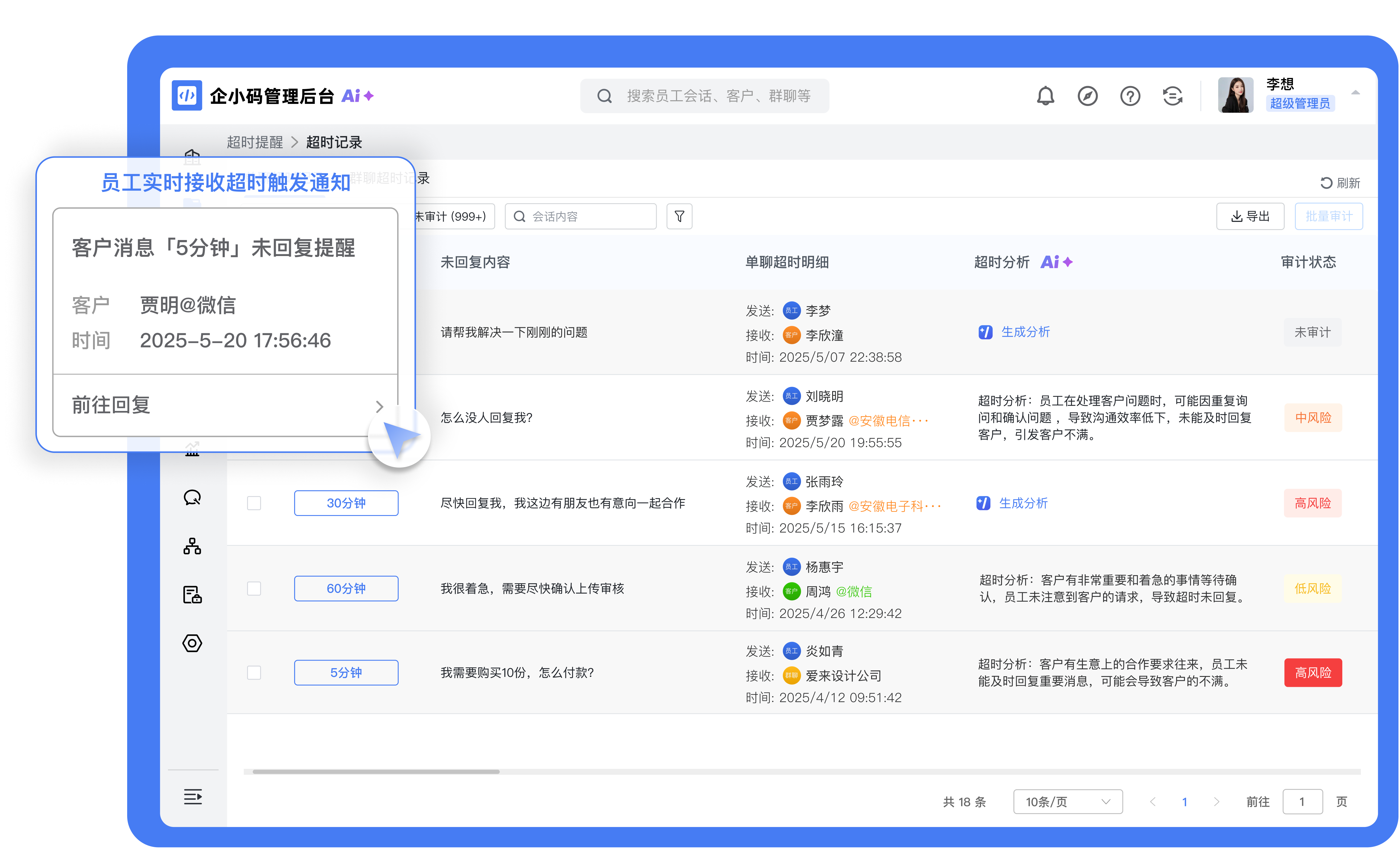Click the 中风险 status badge
The width and height of the screenshot is (1400, 849).
pyautogui.click(x=1312, y=418)
